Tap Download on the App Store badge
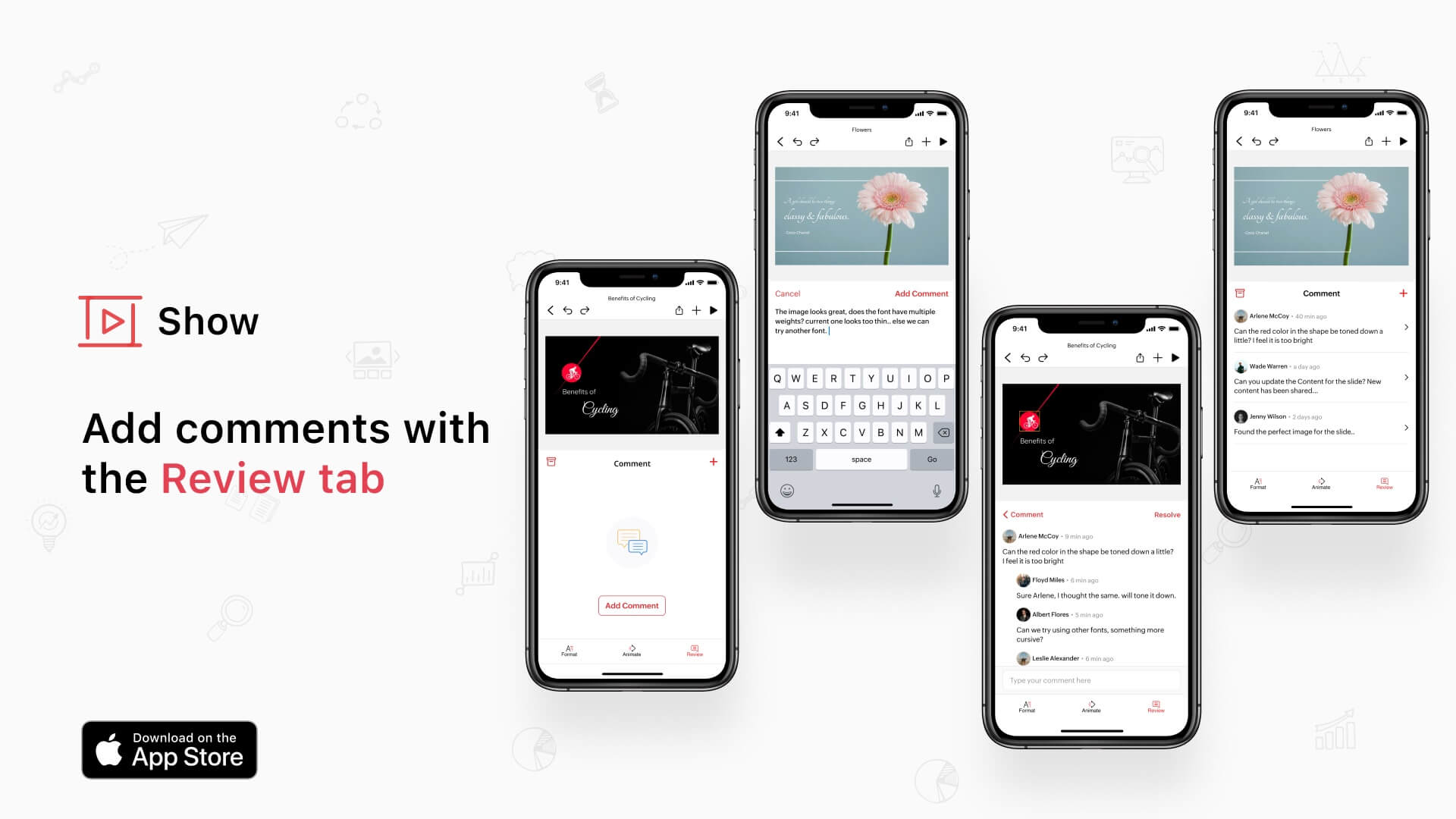The height and width of the screenshot is (819, 1456). [168, 750]
